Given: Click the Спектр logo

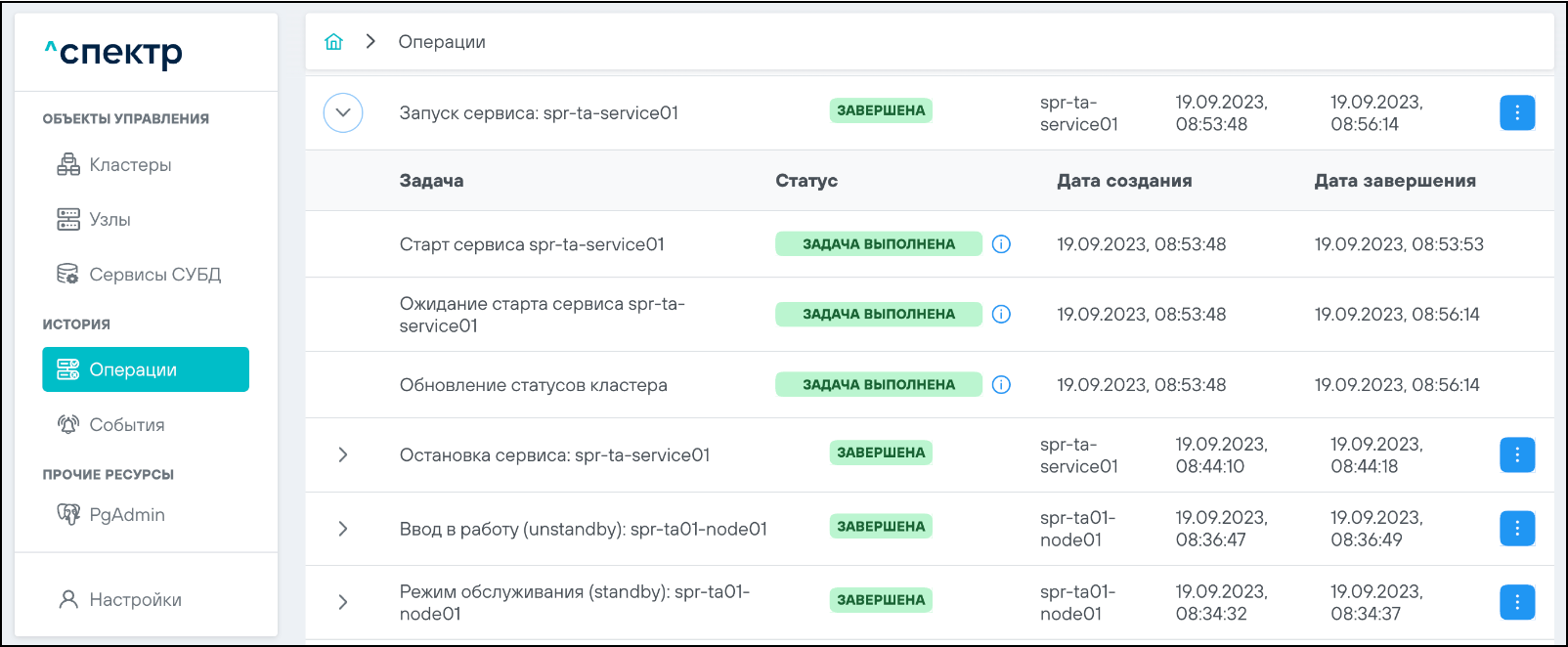Looking at the screenshot, I should pyautogui.click(x=114, y=53).
